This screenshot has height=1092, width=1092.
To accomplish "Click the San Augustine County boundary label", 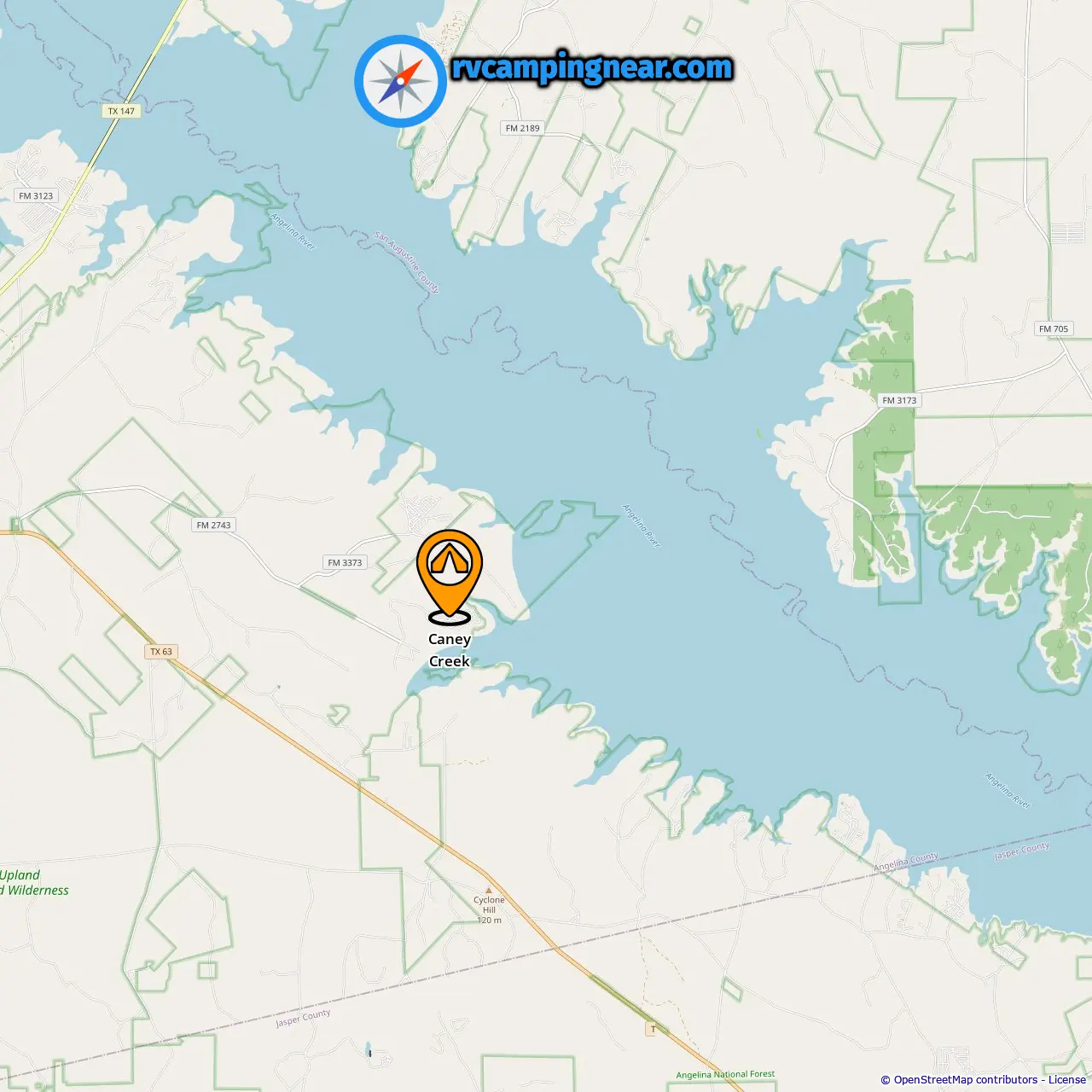I will pyautogui.click(x=407, y=262).
